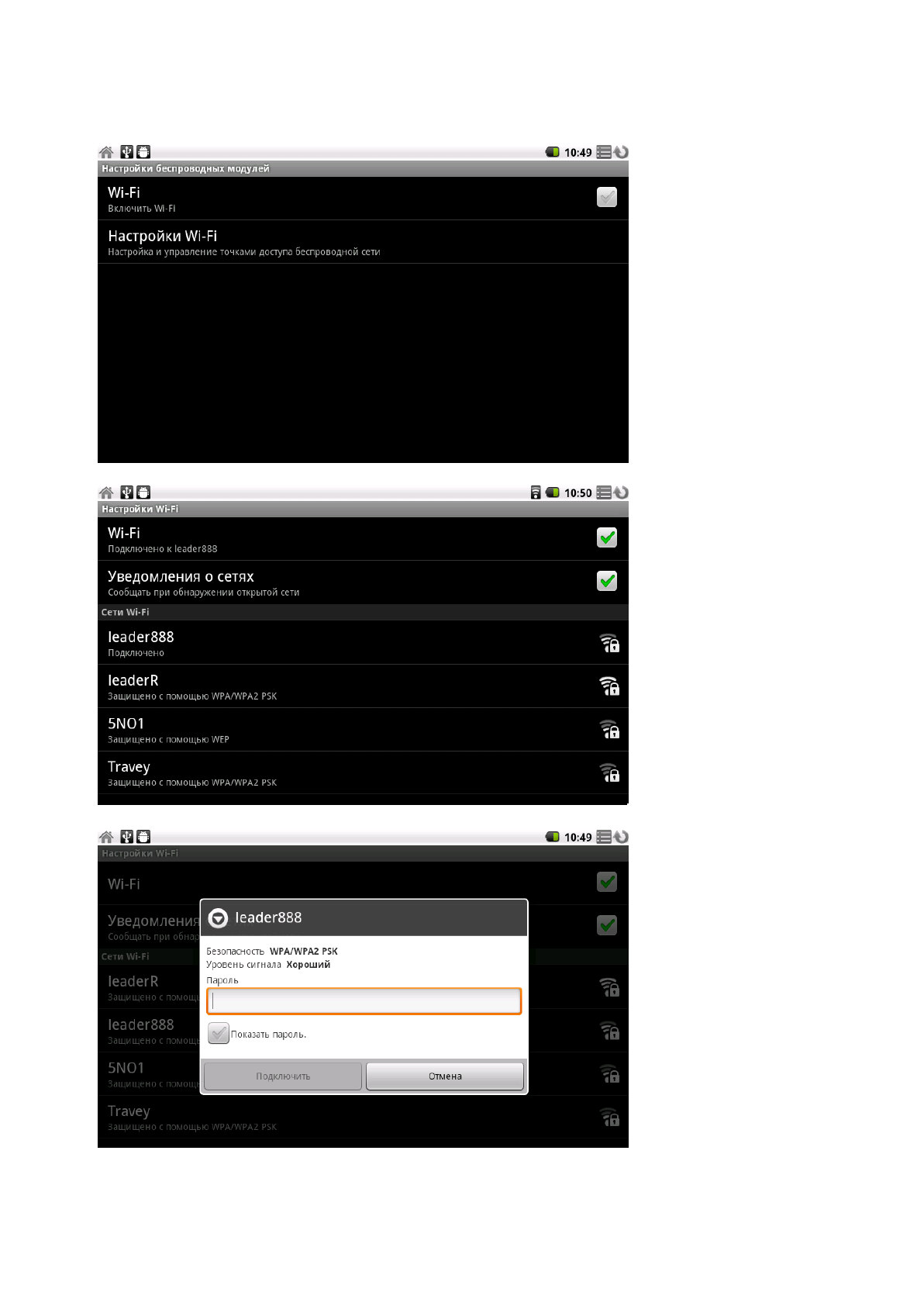Tap the leader888 Подключено signal lock icon
The image size is (924, 1306).
(609, 643)
